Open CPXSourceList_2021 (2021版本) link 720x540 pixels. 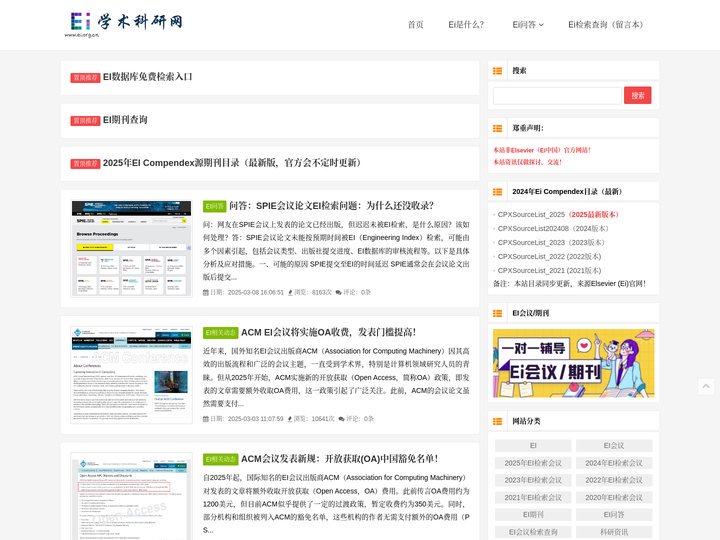(550, 270)
